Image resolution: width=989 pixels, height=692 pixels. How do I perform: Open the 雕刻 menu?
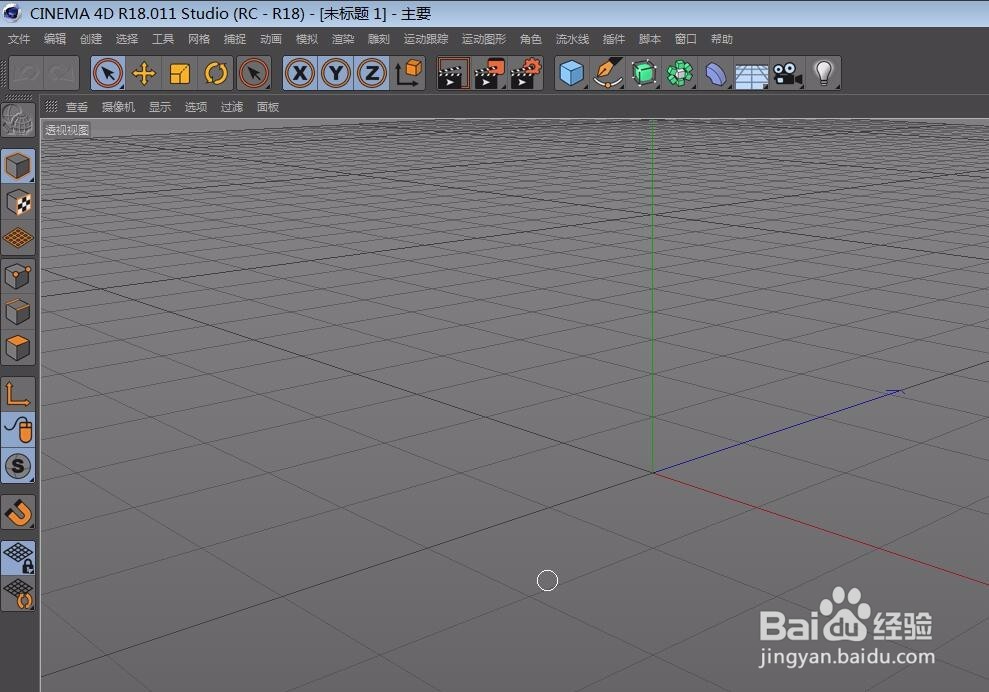tap(379, 39)
